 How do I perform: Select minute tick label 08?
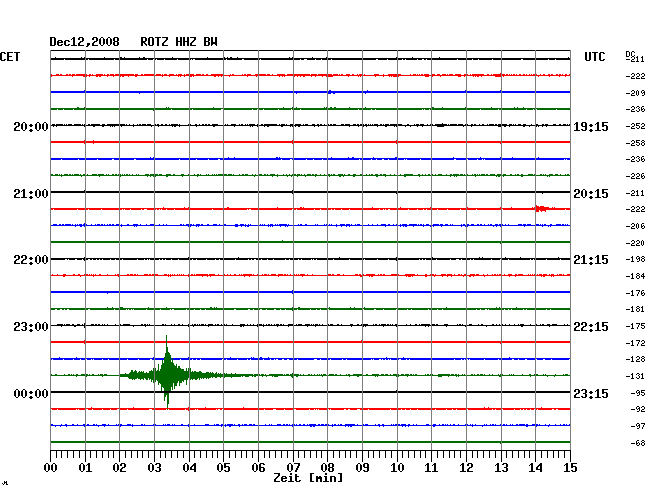(x=327, y=467)
